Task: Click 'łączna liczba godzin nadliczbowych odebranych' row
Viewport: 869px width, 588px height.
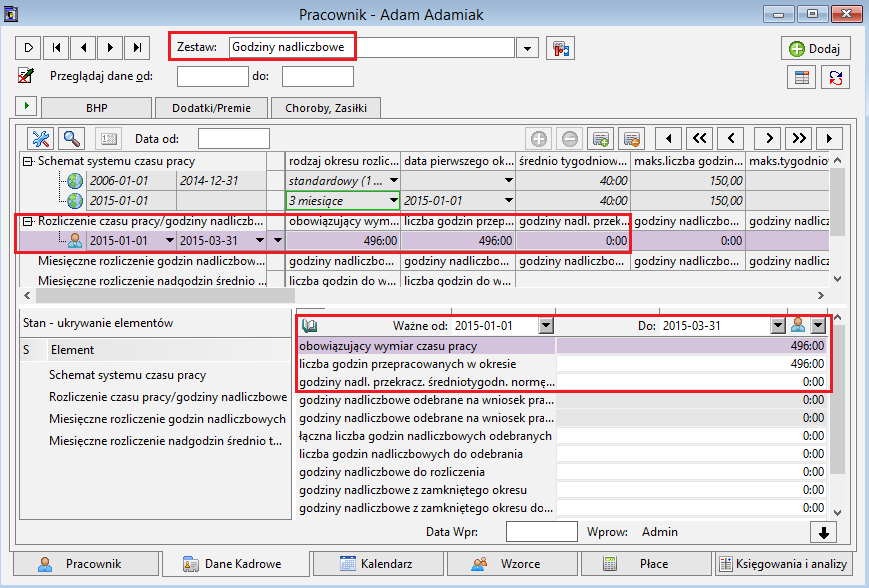Action: pyautogui.click(x=563, y=436)
